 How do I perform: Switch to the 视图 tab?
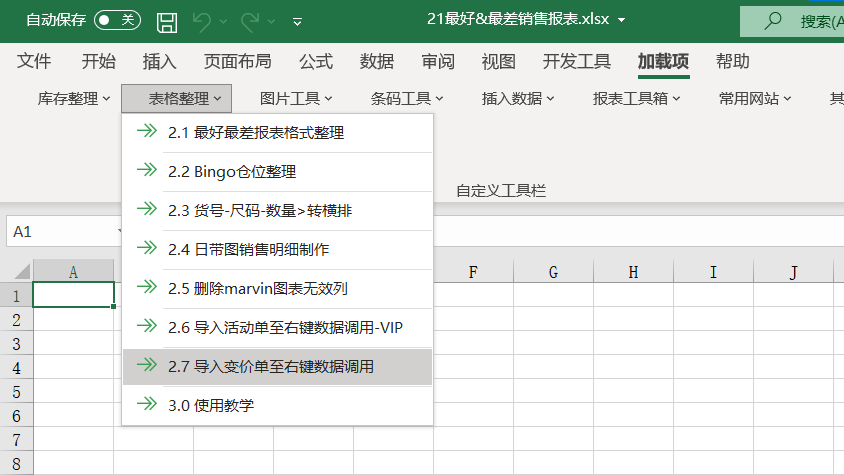coord(498,61)
